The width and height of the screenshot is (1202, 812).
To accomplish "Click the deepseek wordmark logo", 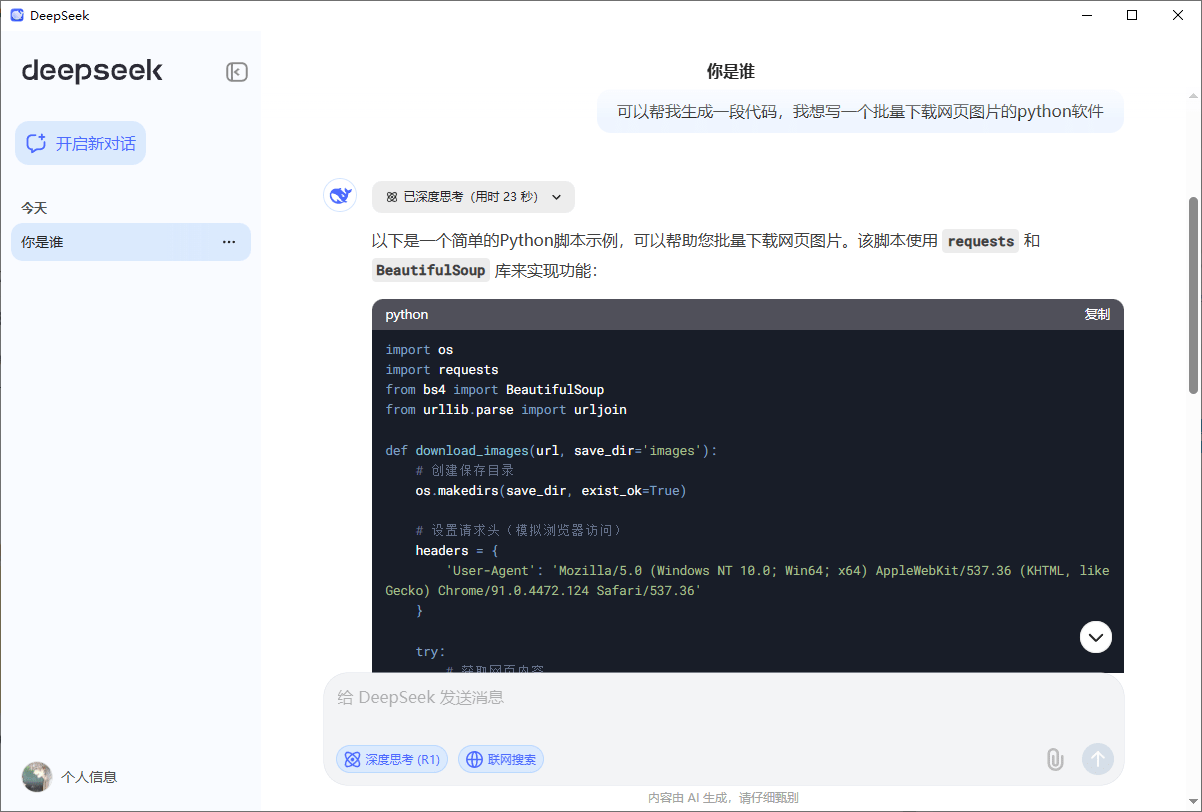I will [x=91, y=70].
